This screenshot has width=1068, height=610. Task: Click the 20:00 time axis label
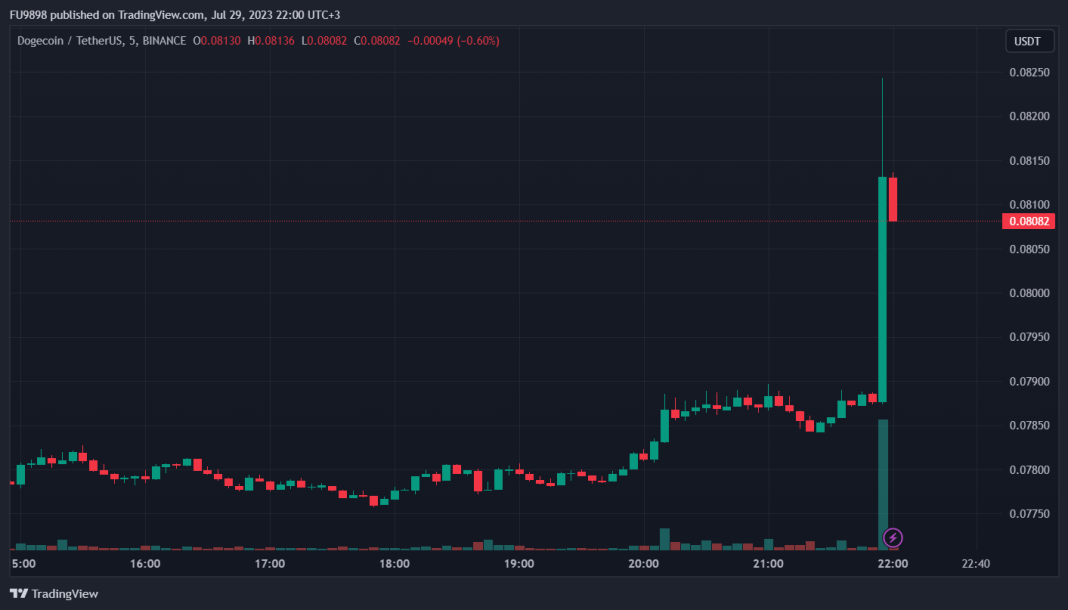(643, 564)
